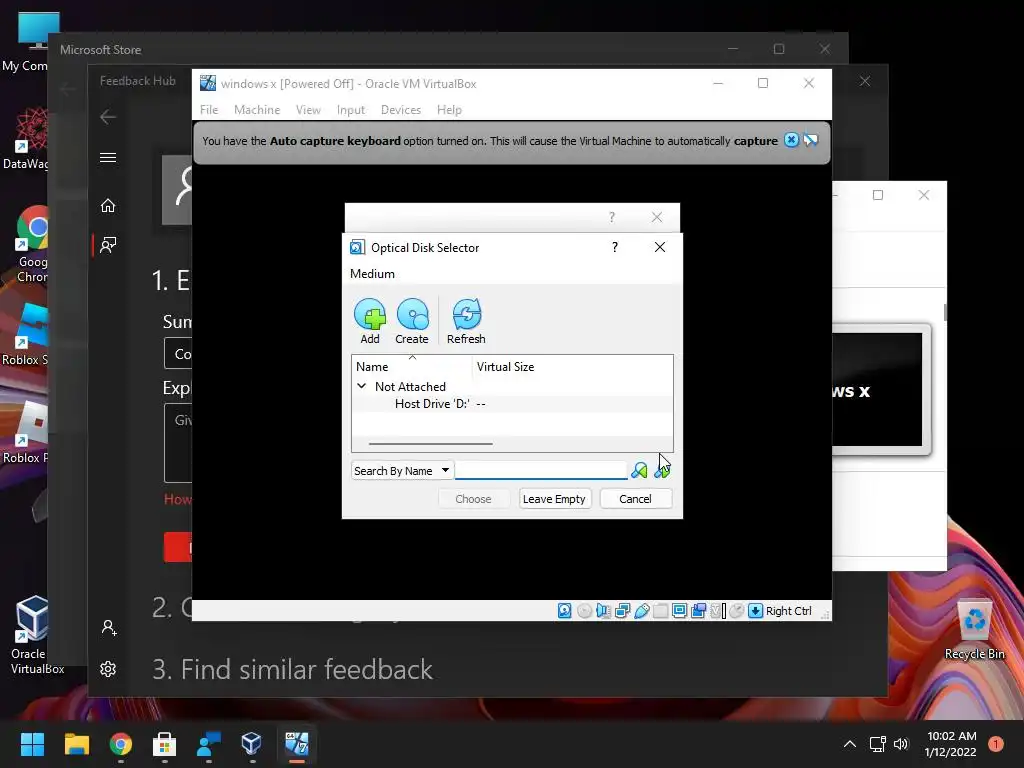Click the network indicator in VirtualBox status bar
Screen dimensions: 1024x768
[622, 611]
